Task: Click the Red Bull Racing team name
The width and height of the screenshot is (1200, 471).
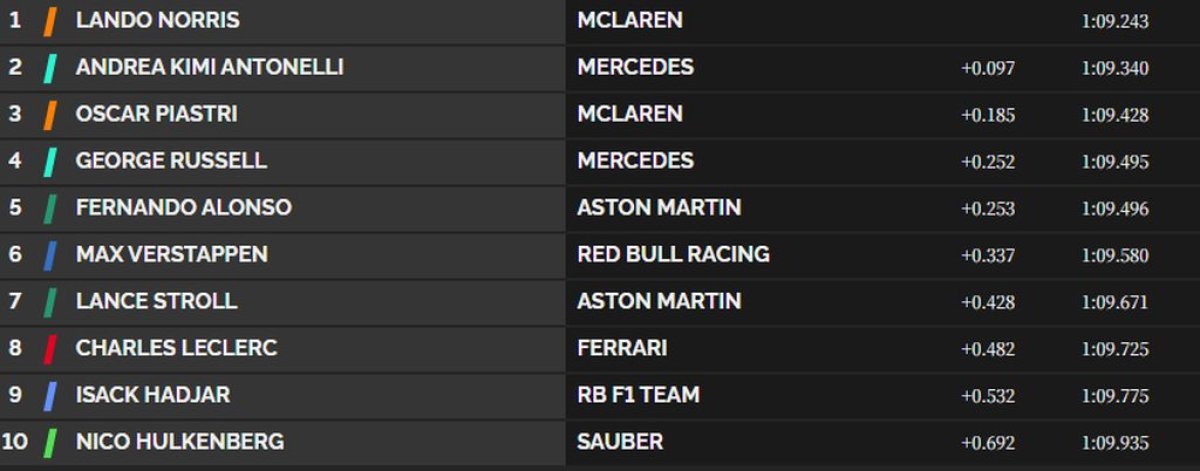Action: tap(673, 255)
